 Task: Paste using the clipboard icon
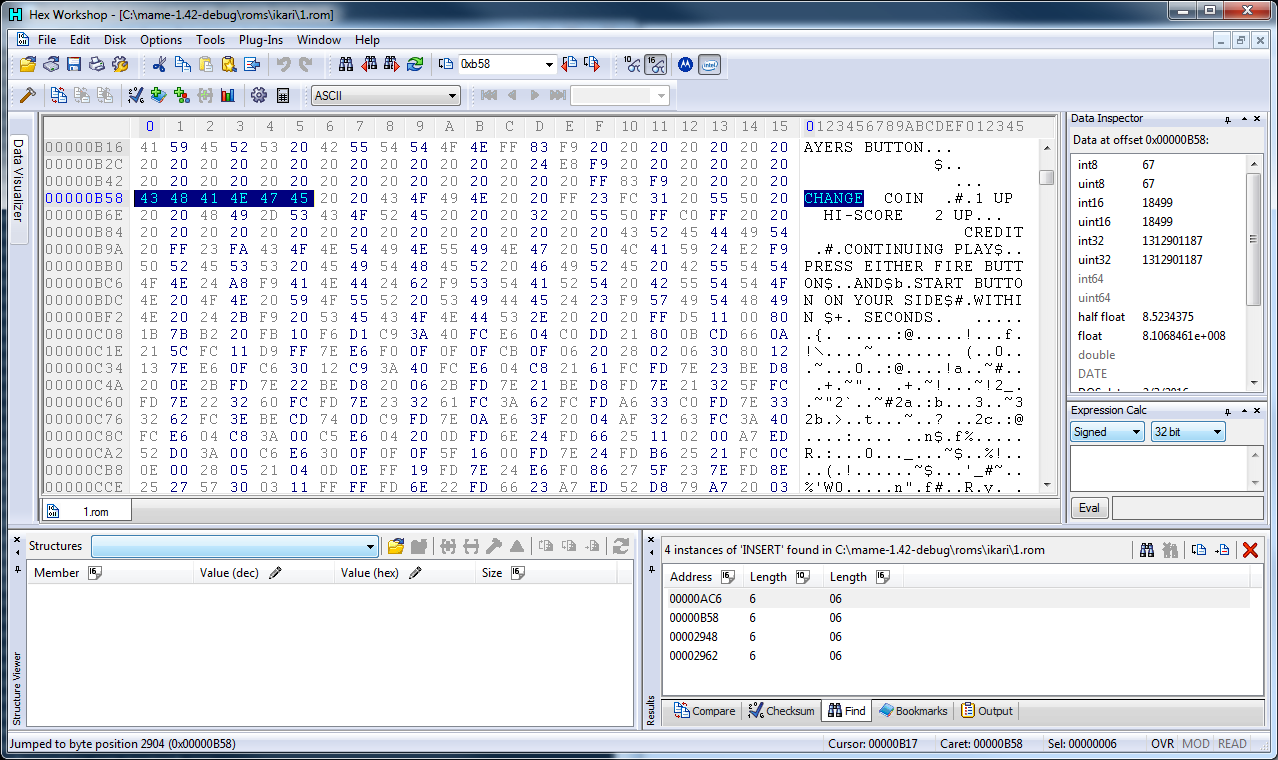(x=205, y=65)
